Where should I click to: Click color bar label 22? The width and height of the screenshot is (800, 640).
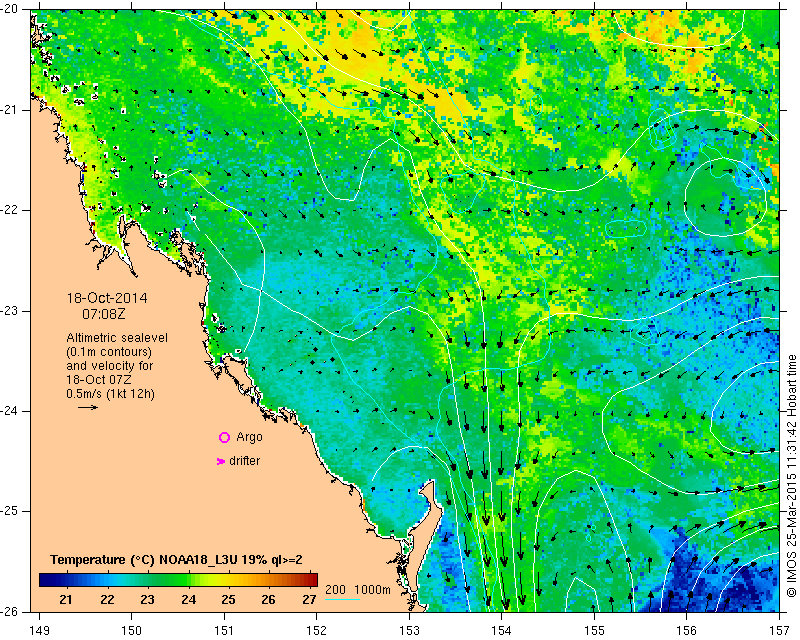[107, 600]
